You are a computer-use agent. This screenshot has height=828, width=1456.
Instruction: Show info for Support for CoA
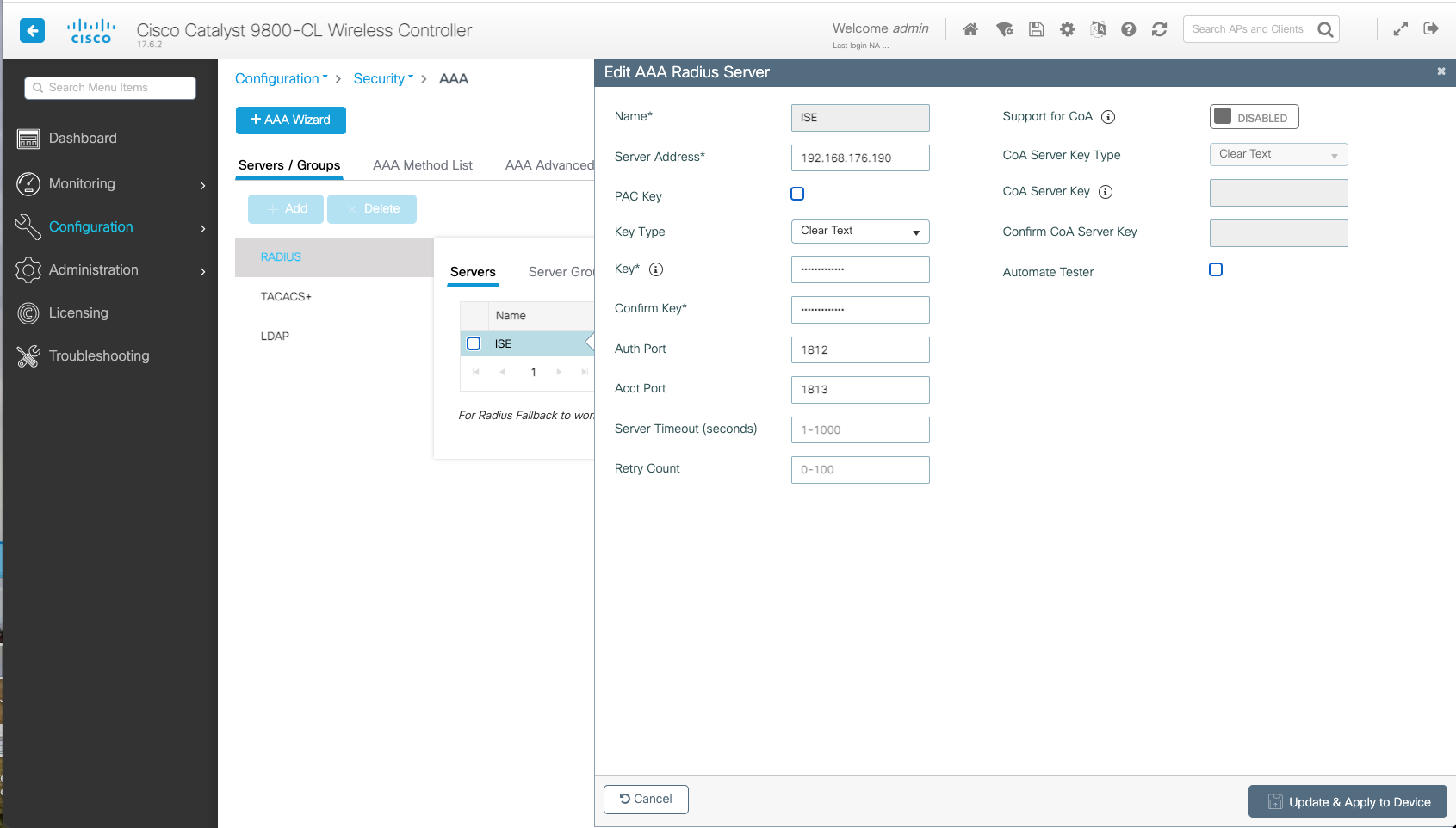click(1108, 117)
